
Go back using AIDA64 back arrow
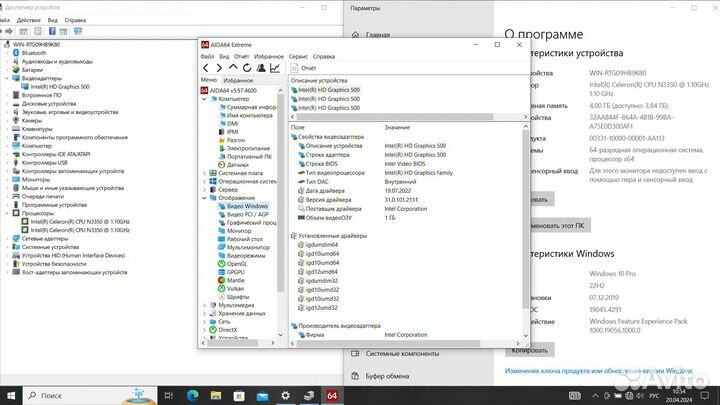tap(206, 68)
